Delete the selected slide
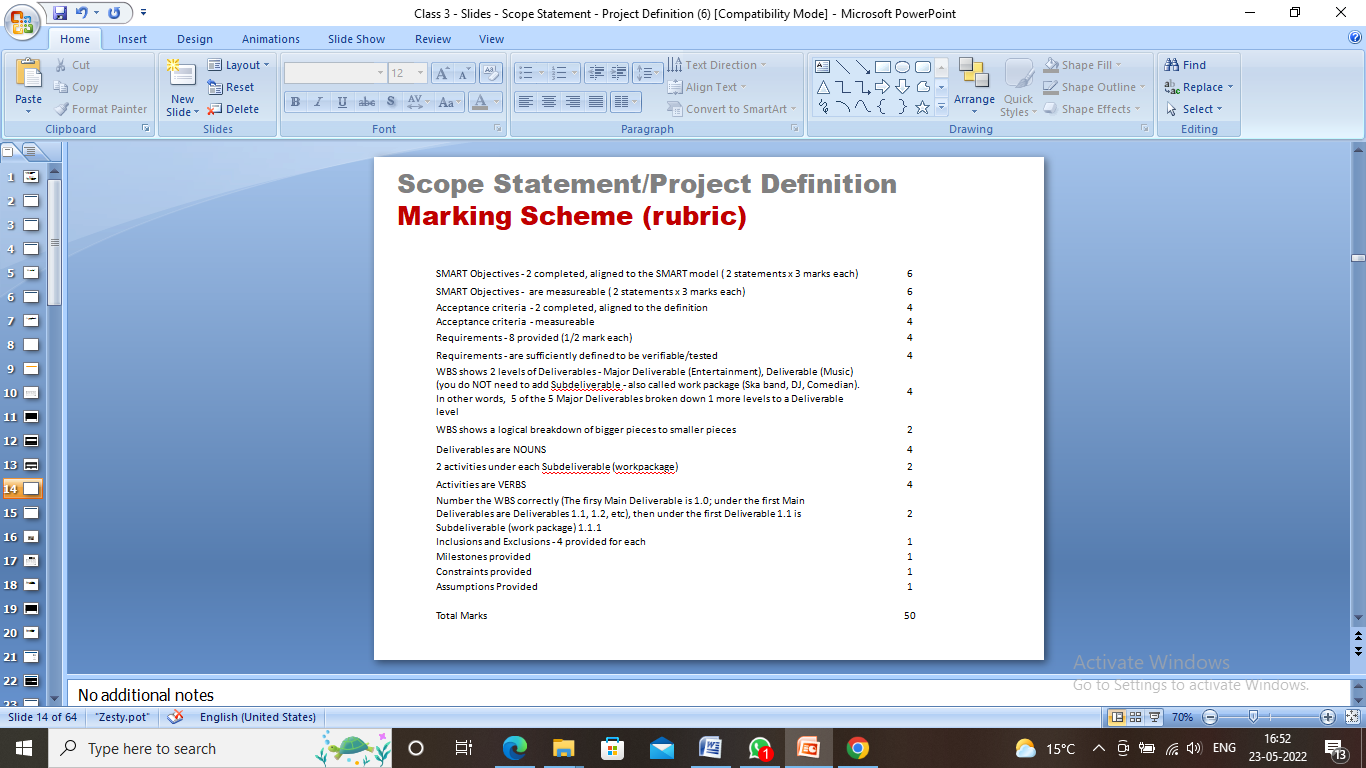This screenshot has height=768, width=1366. [233, 109]
